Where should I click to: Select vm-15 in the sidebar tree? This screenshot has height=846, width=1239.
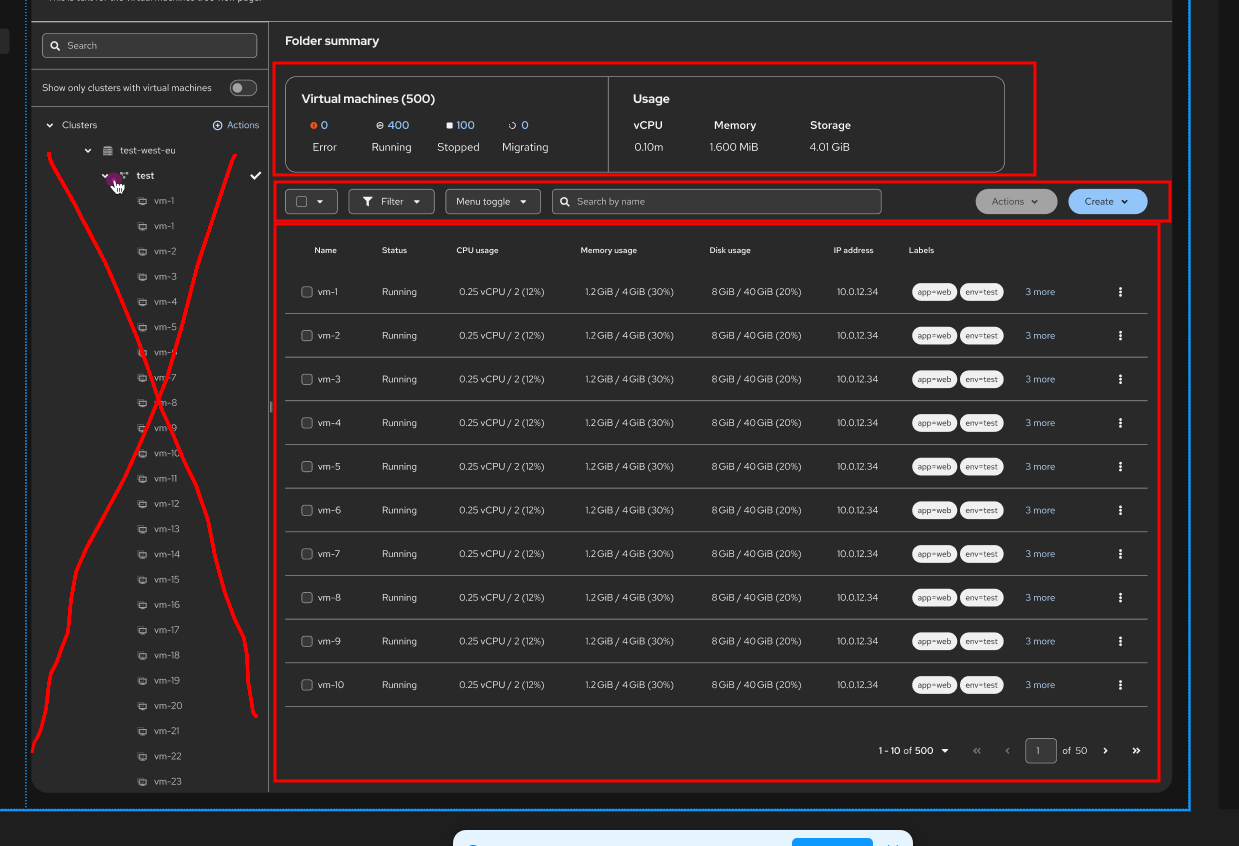167,580
